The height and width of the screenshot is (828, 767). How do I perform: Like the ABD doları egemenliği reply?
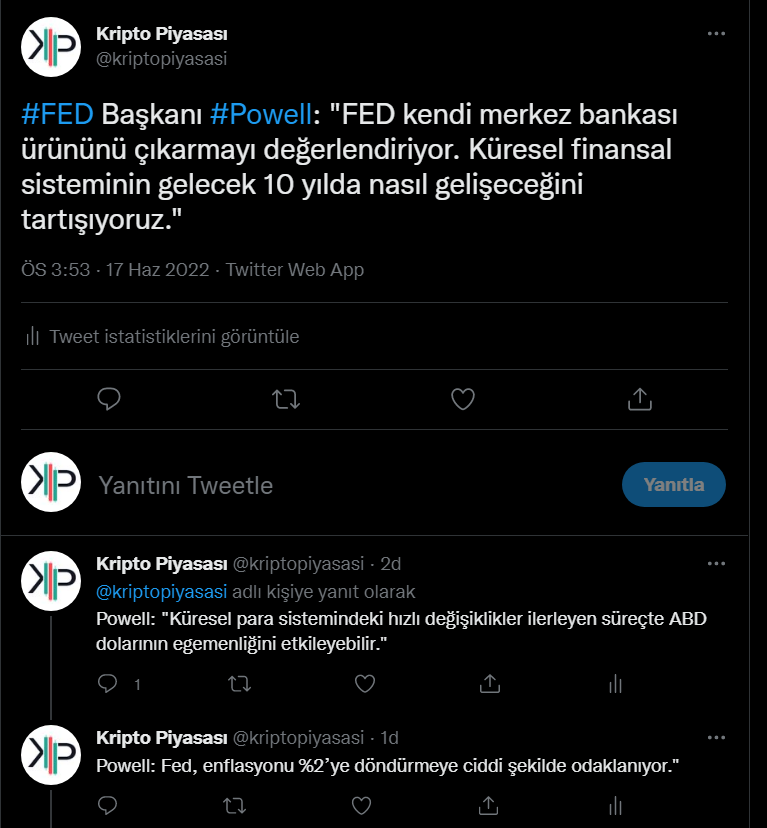(365, 684)
